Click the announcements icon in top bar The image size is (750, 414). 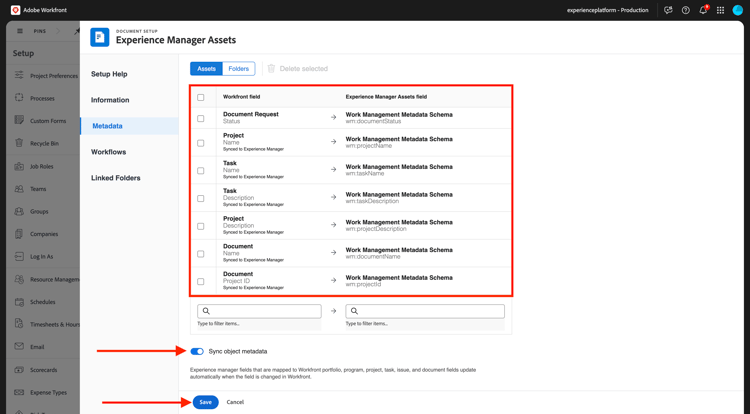668,10
